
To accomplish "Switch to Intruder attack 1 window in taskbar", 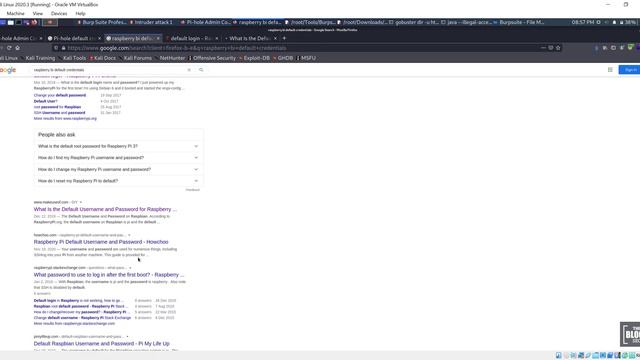I will point(151,22).
